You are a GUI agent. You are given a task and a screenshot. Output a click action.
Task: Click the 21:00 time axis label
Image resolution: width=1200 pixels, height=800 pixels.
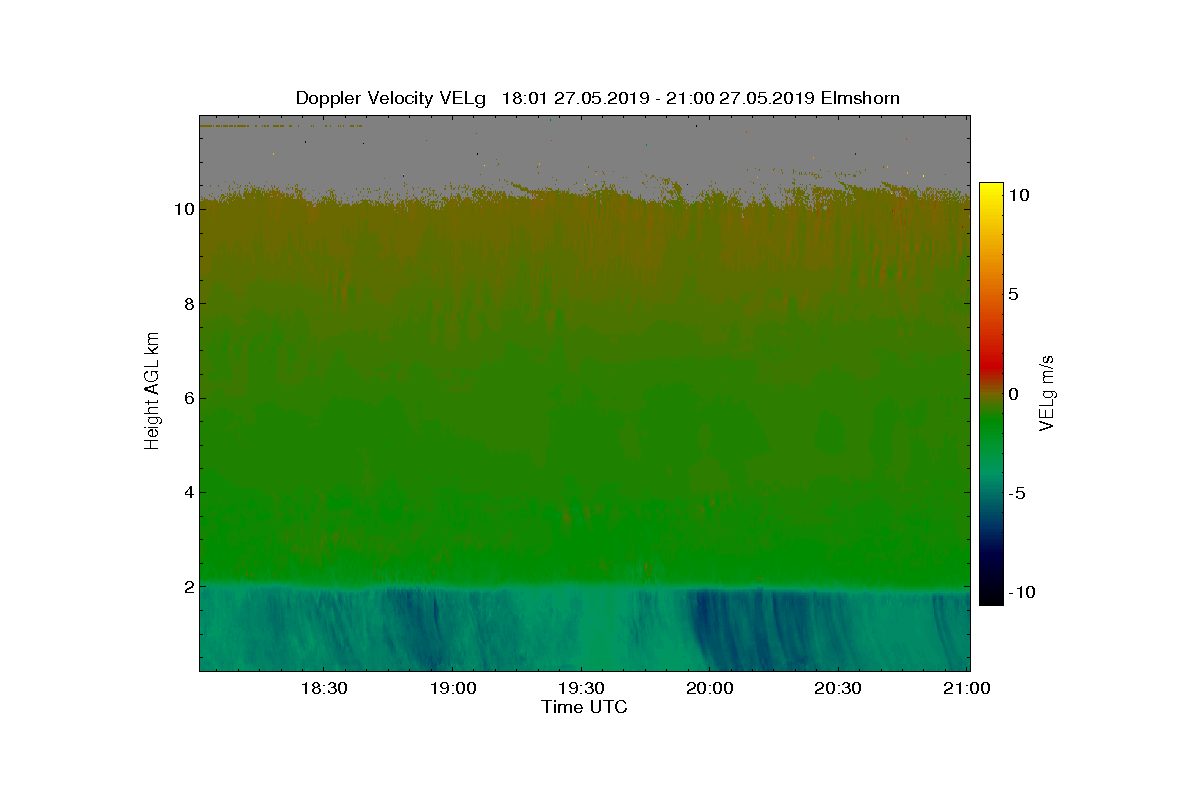tap(967, 688)
